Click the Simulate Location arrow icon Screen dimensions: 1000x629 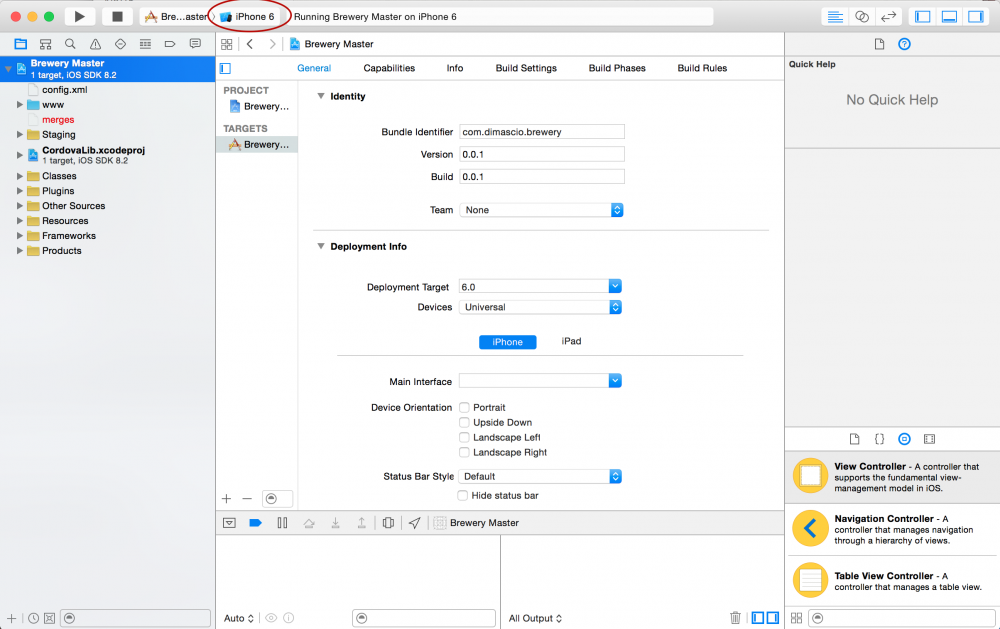click(x=415, y=522)
